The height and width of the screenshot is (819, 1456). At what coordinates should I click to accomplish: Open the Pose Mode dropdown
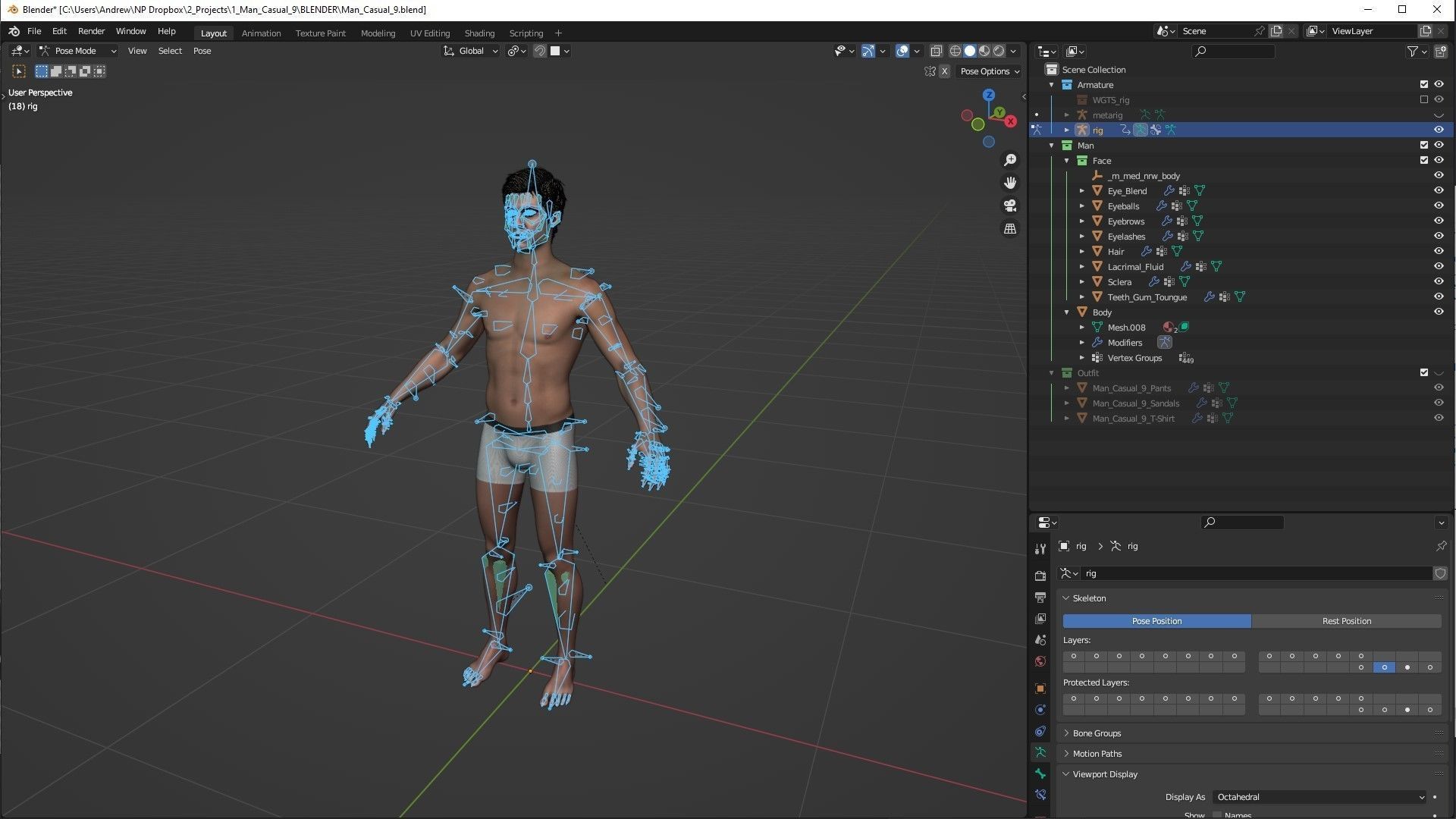78,51
